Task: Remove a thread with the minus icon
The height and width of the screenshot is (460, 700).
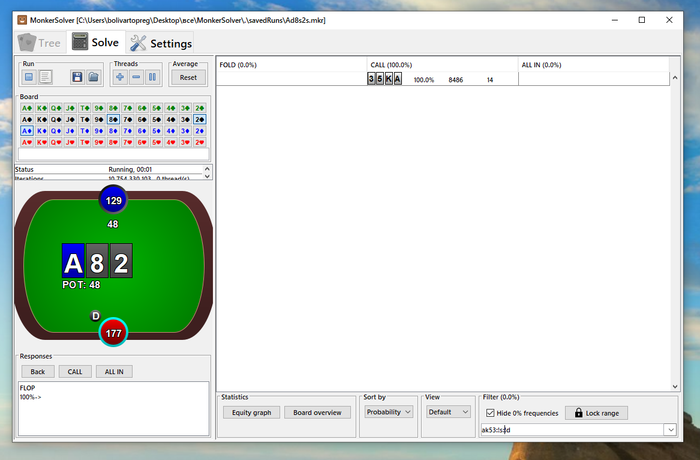Action: (x=136, y=77)
